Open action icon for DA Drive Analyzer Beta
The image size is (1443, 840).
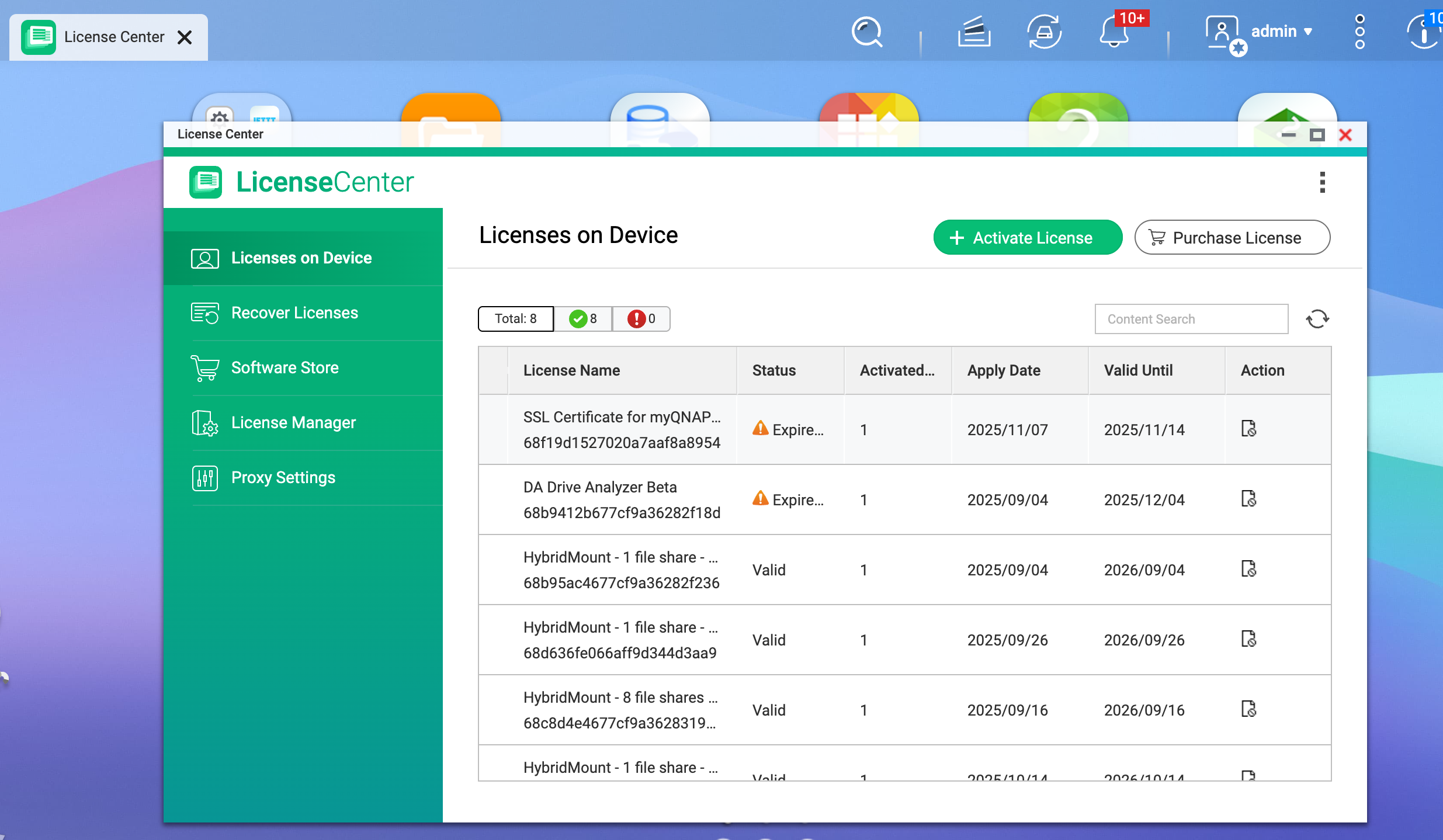pos(1248,499)
